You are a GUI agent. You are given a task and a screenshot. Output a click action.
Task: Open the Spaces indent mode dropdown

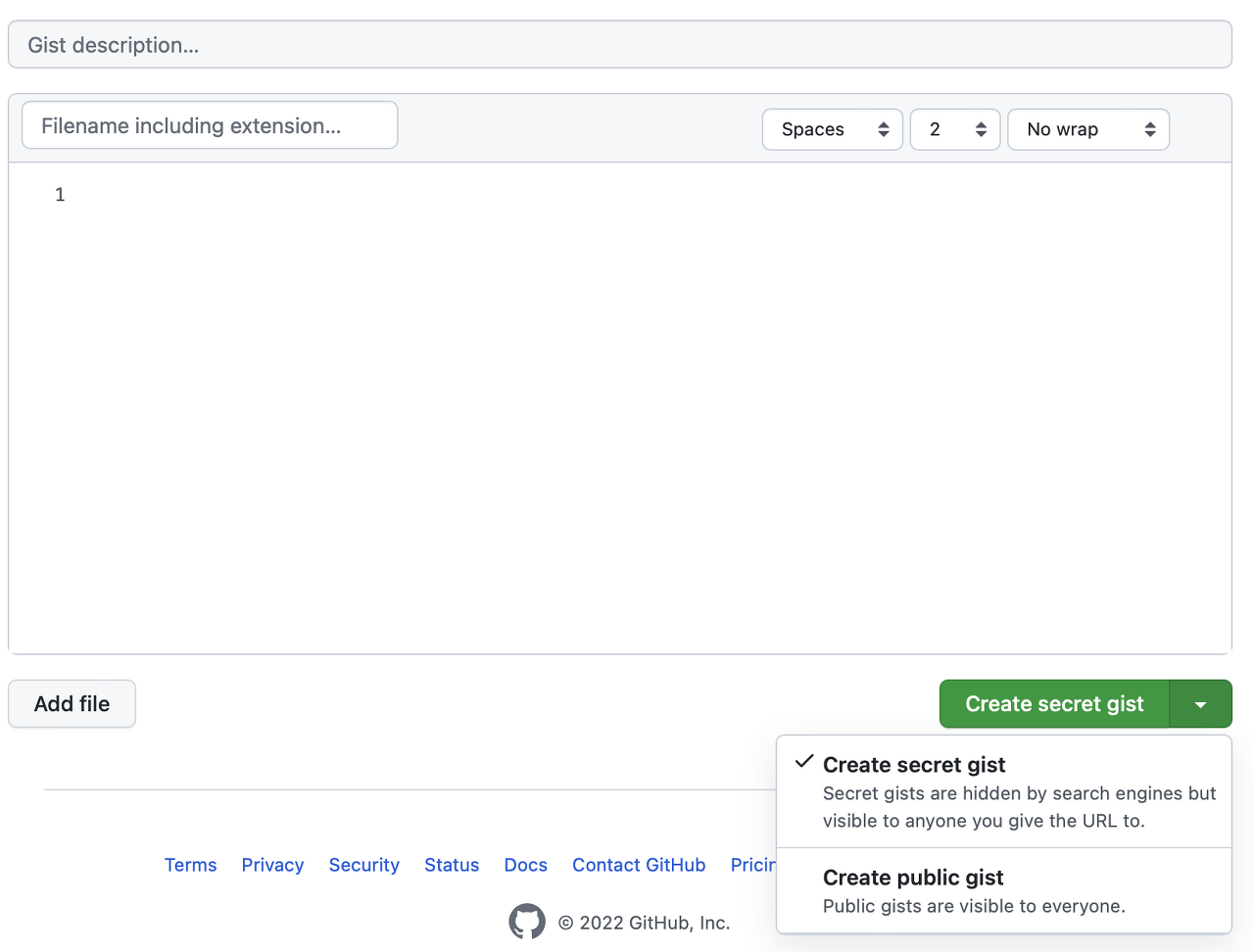pos(833,129)
